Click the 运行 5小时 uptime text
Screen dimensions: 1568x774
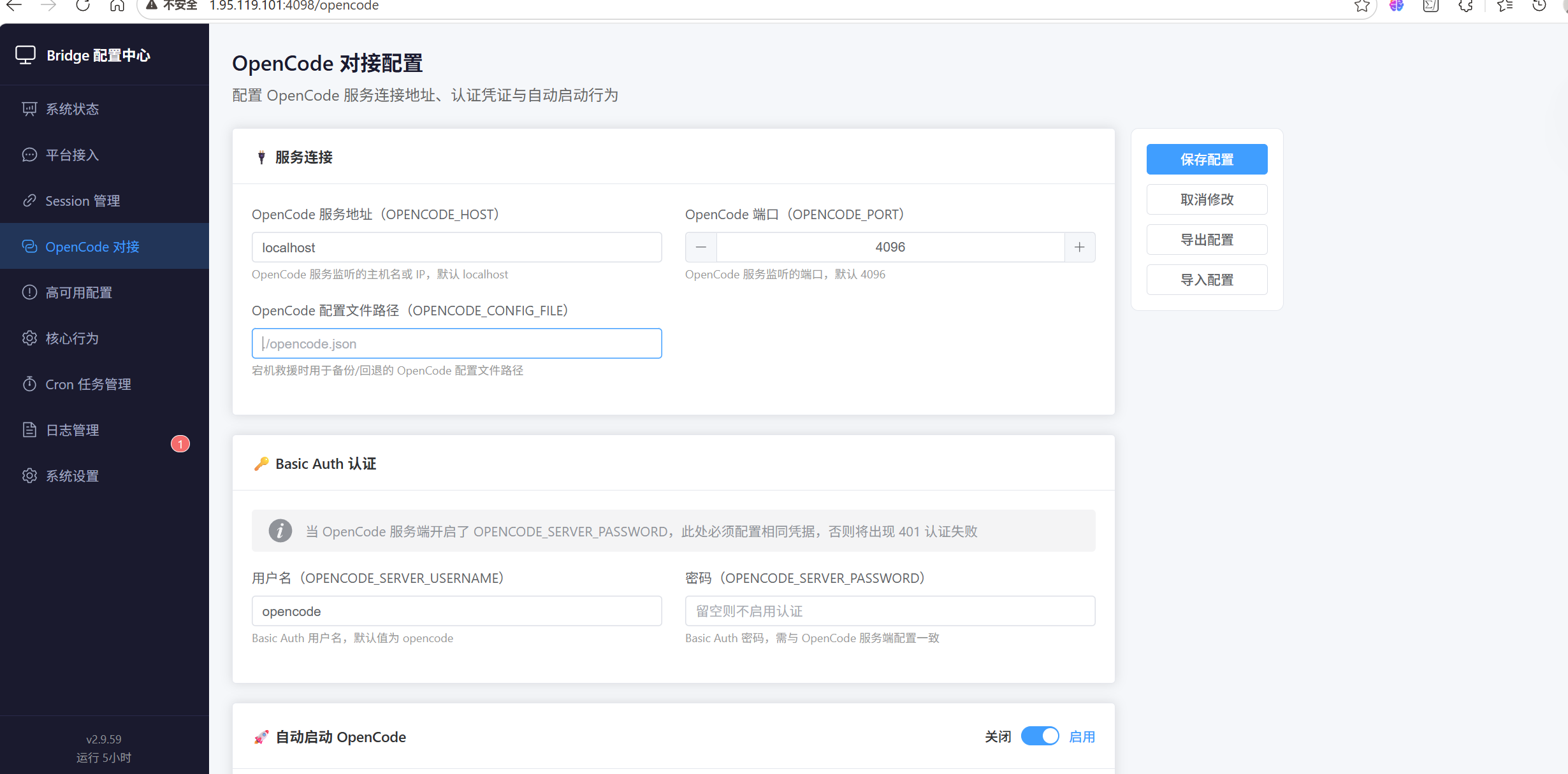(104, 757)
